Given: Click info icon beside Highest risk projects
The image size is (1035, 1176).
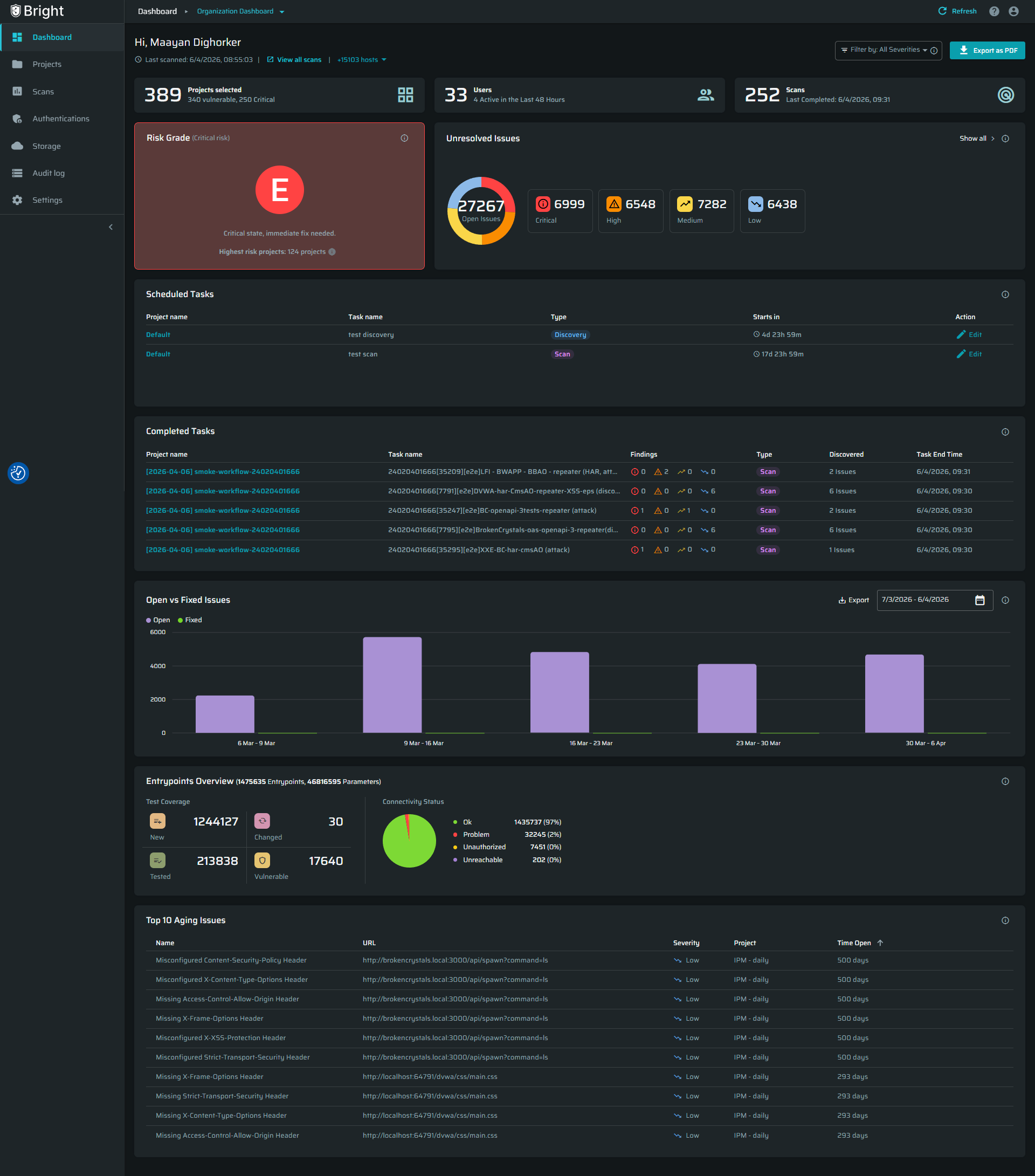Looking at the screenshot, I should [x=332, y=252].
